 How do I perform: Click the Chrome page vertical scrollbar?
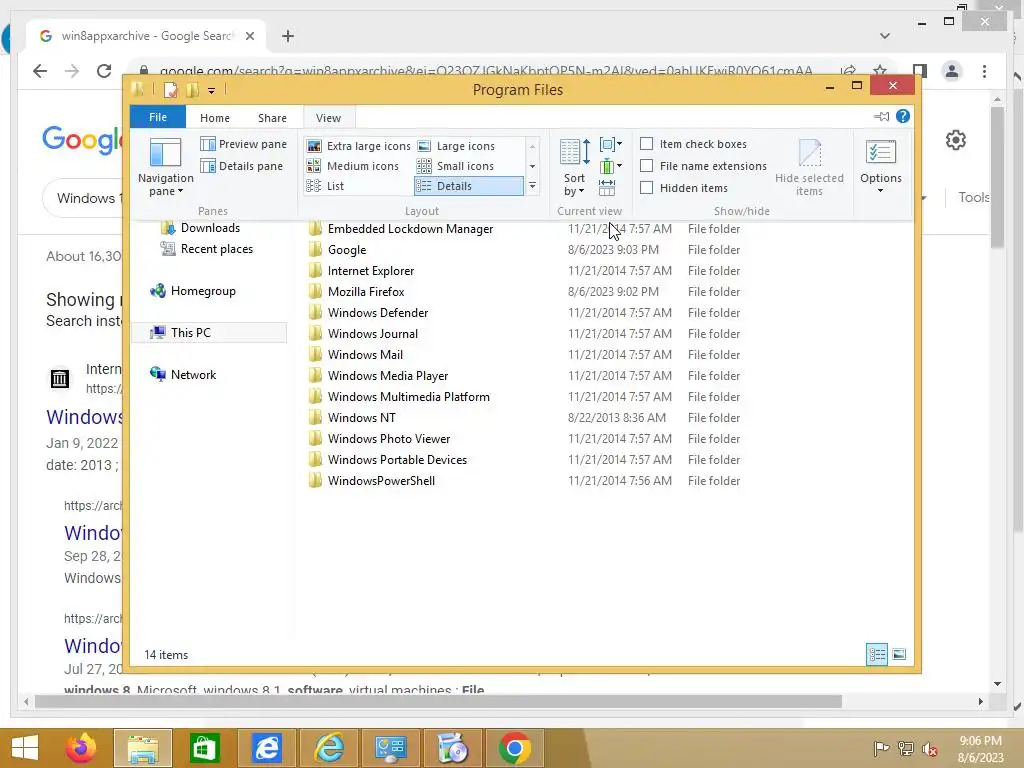(997, 176)
